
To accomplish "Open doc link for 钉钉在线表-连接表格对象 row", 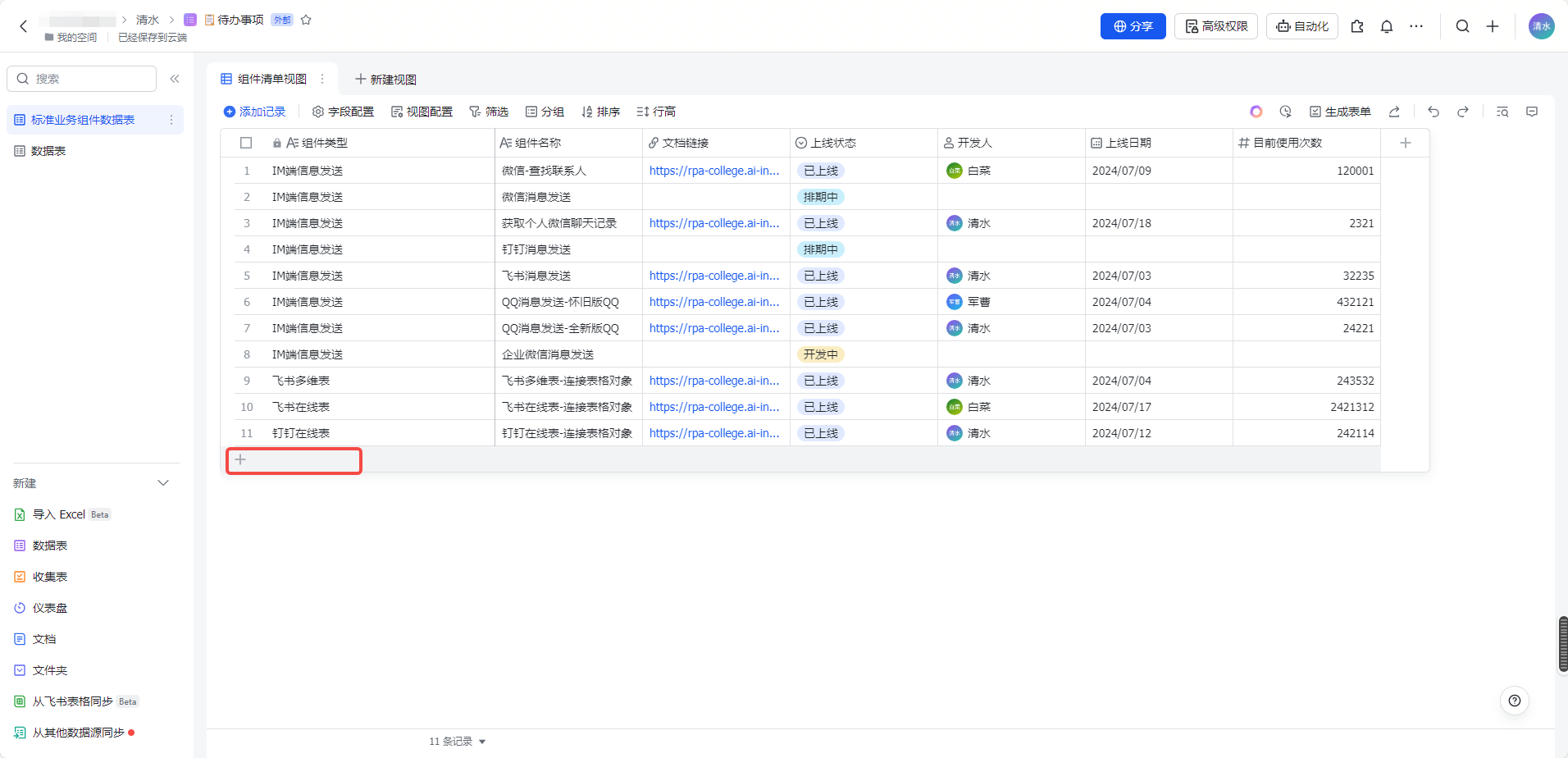I will pos(714,433).
